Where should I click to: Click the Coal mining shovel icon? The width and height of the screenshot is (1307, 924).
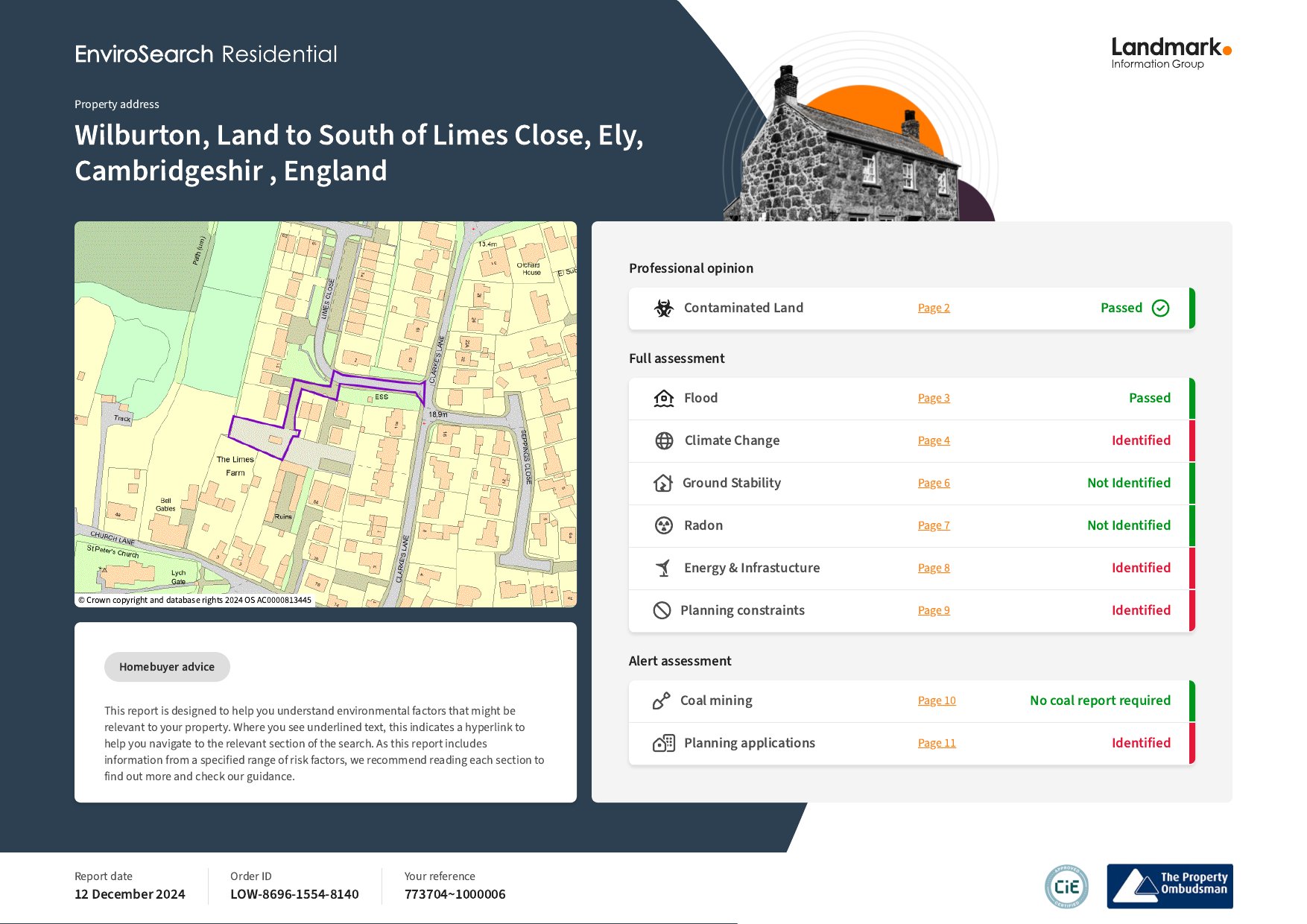click(661, 701)
